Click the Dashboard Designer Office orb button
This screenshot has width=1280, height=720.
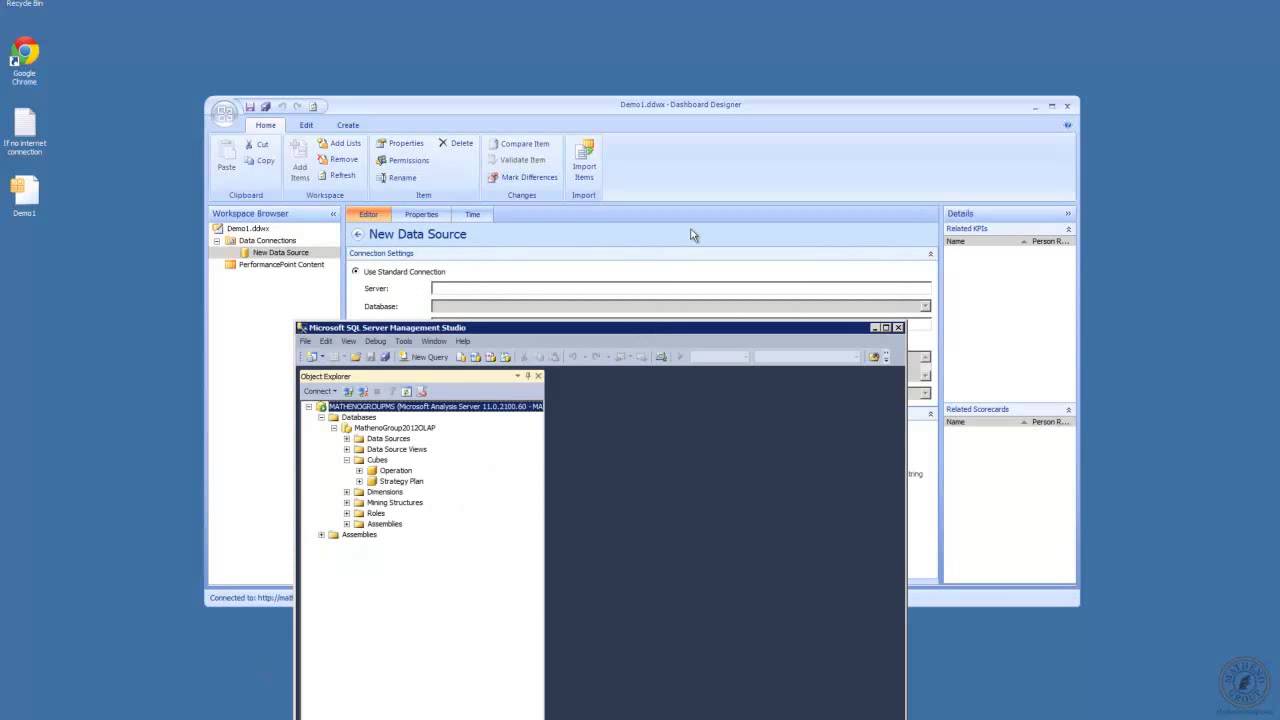224,112
